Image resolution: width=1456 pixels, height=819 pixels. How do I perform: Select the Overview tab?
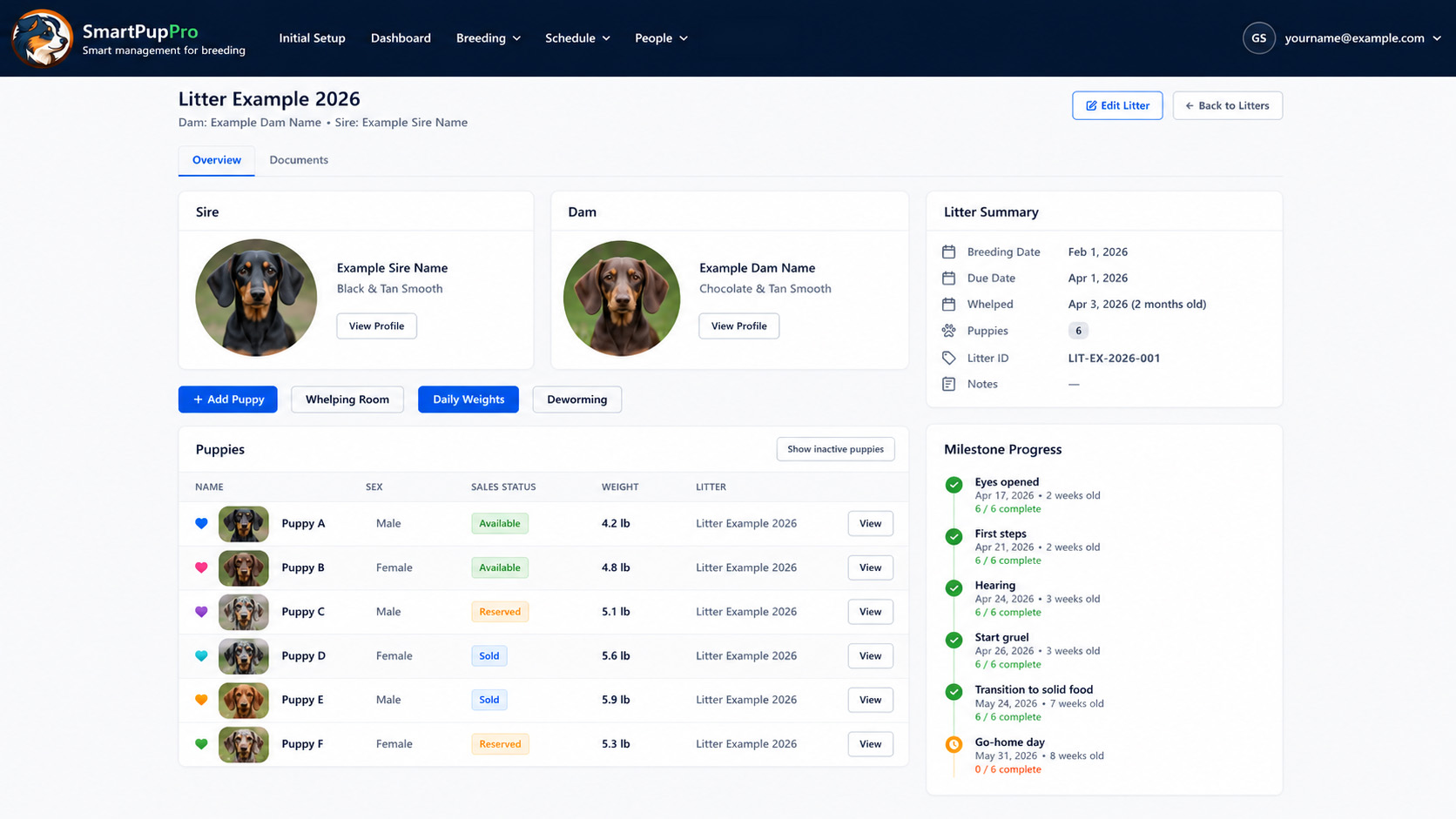[x=217, y=160]
